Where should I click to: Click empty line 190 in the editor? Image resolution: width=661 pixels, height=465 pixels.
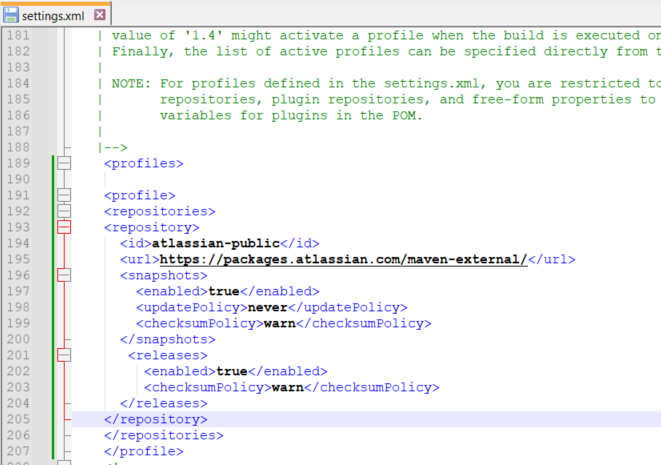click(366, 179)
